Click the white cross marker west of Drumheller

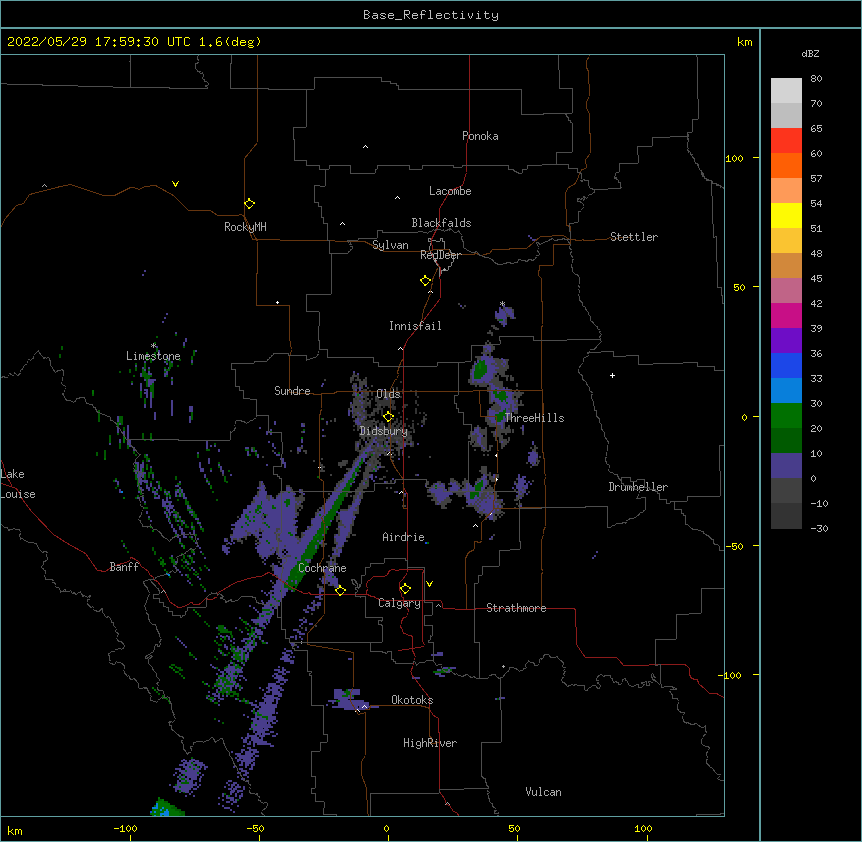click(x=612, y=375)
